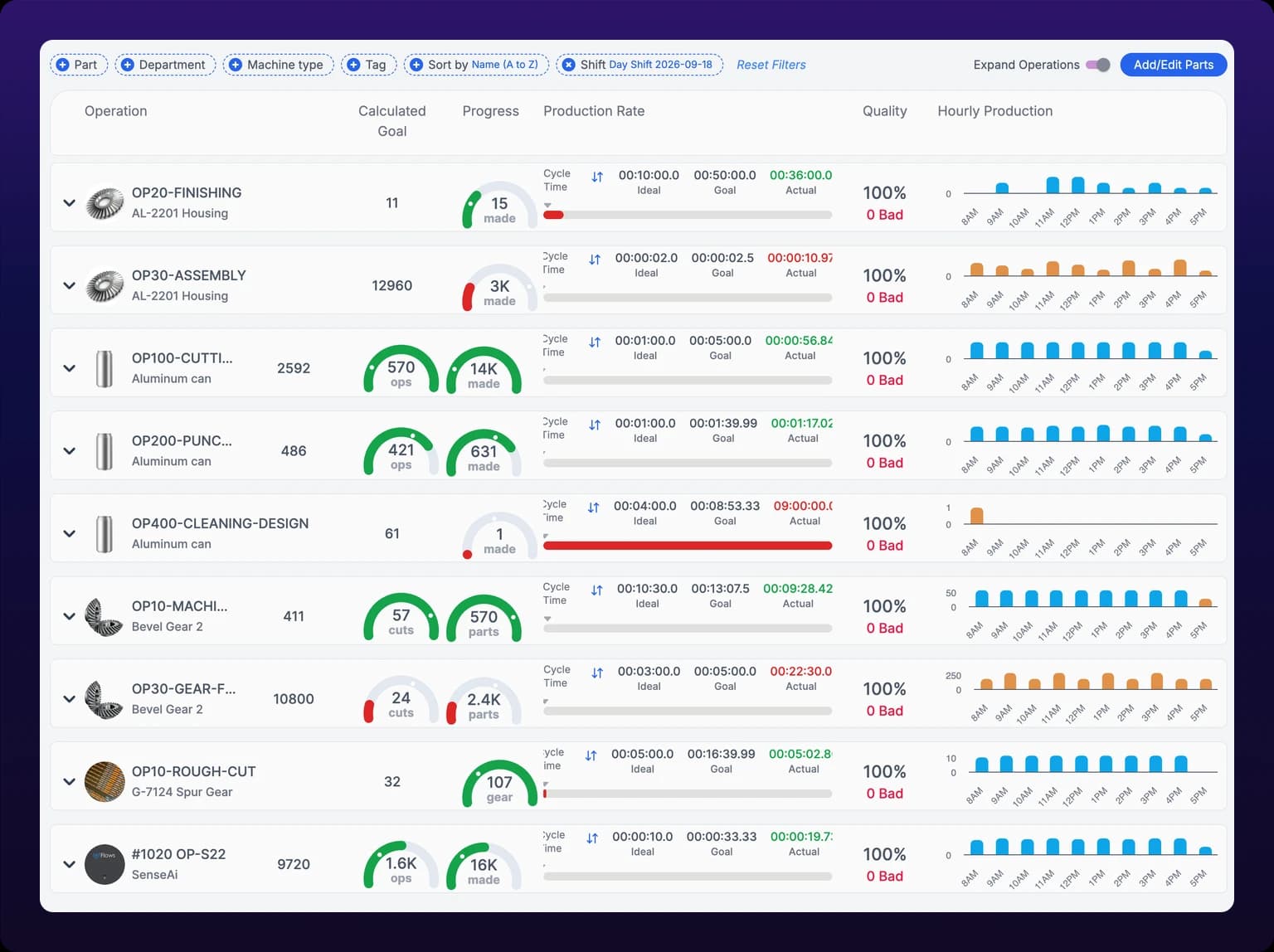Click cycle time swap arrows for #1020 OP-S22
This screenshot has width=1274, height=952.
[x=592, y=838]
